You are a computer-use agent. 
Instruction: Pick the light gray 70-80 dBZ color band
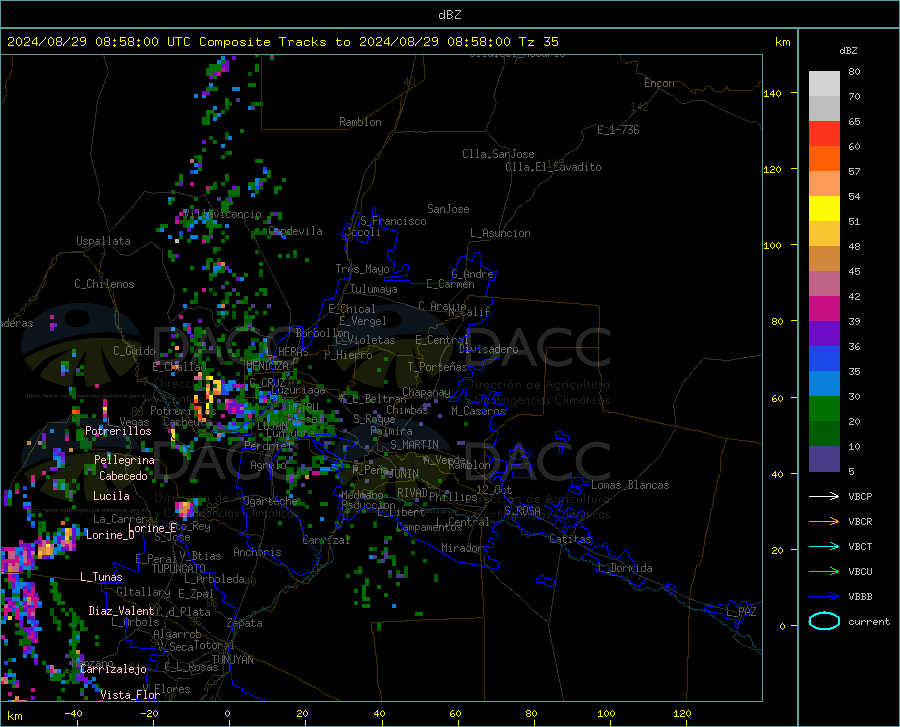(x=824, y=84)
